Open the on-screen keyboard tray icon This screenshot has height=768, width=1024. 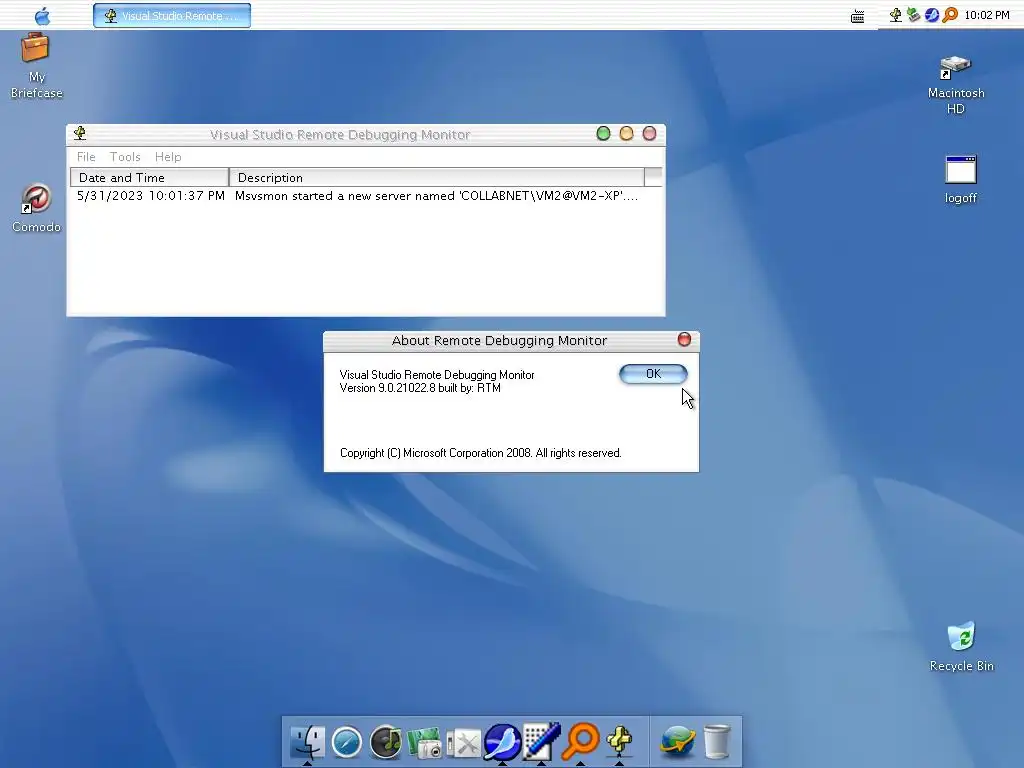tap(857, 16)
